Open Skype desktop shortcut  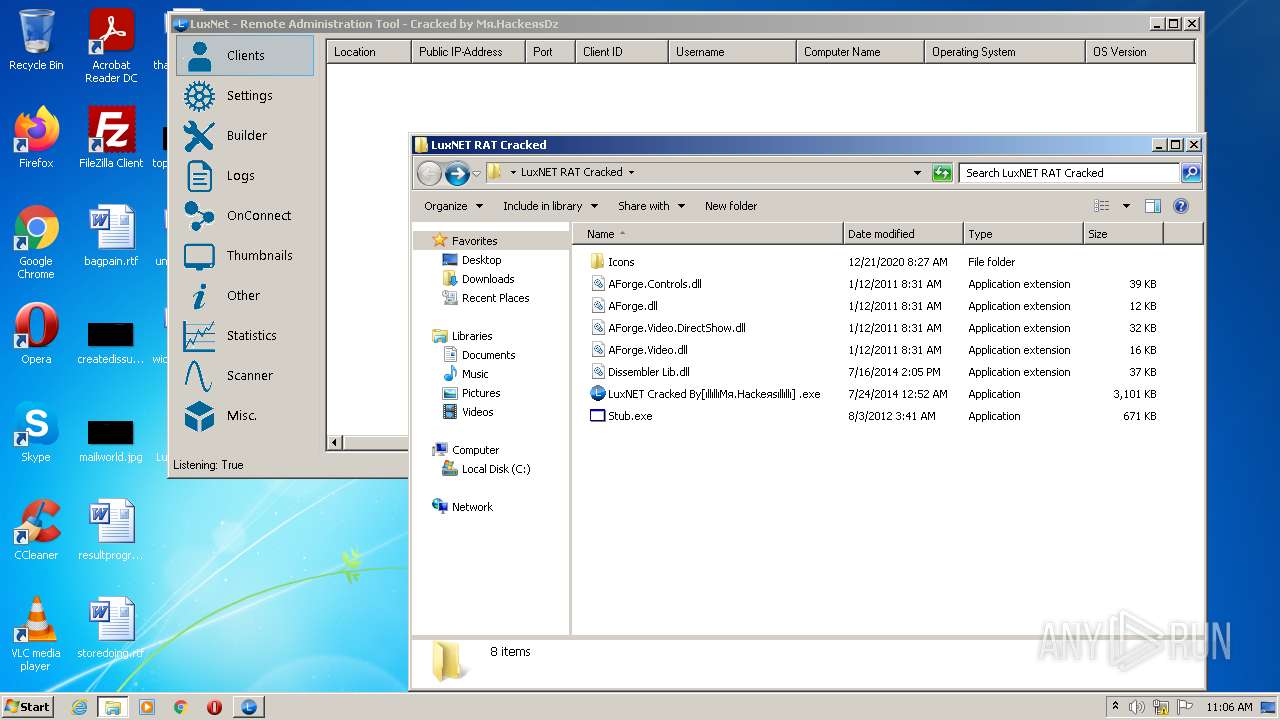click(36, 432)
